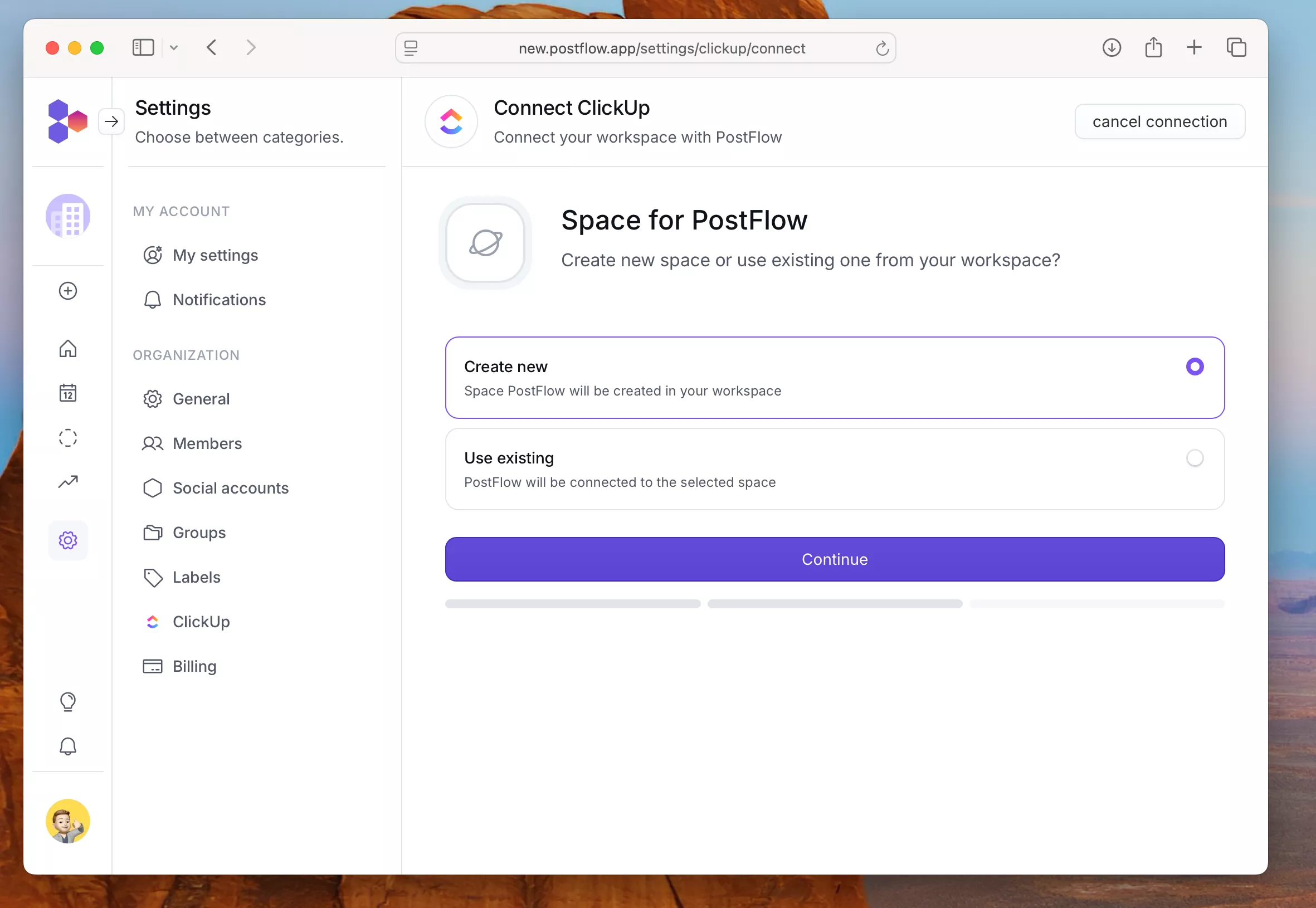Click the 'Connect ClickUp' title

pyautogui.click(x=571, y=108)
